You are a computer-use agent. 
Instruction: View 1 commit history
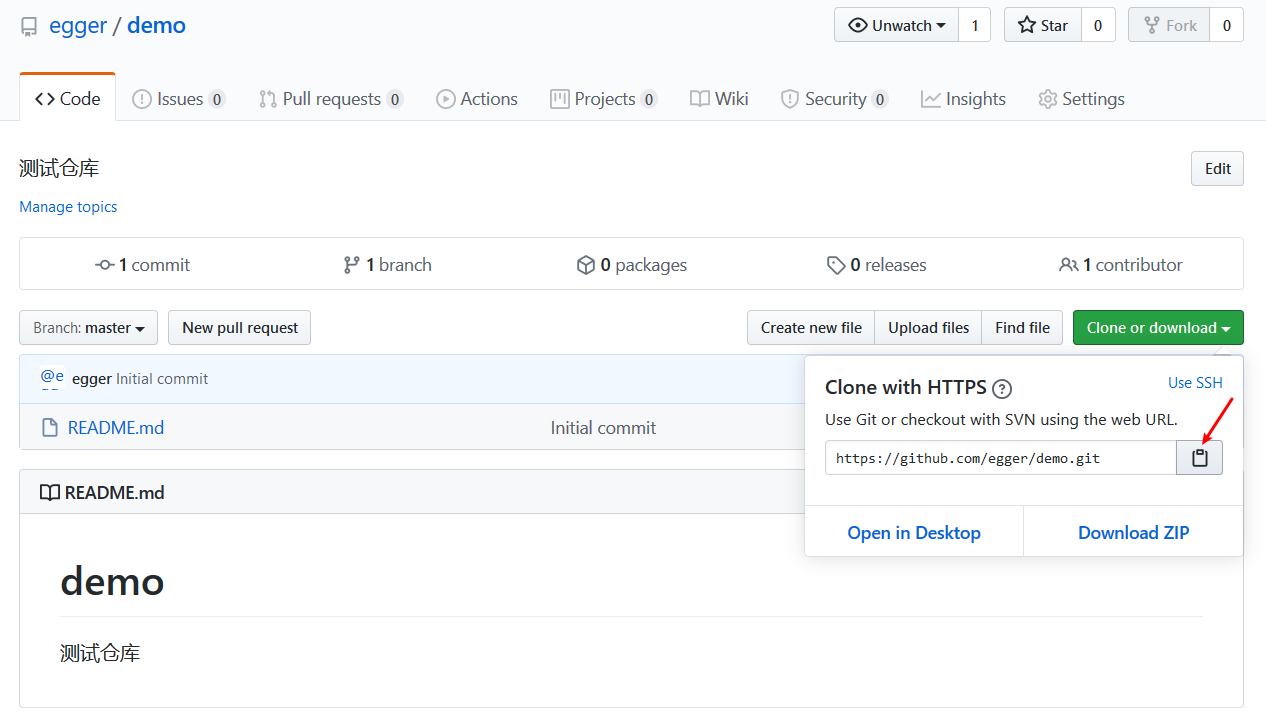coord(142,265)
